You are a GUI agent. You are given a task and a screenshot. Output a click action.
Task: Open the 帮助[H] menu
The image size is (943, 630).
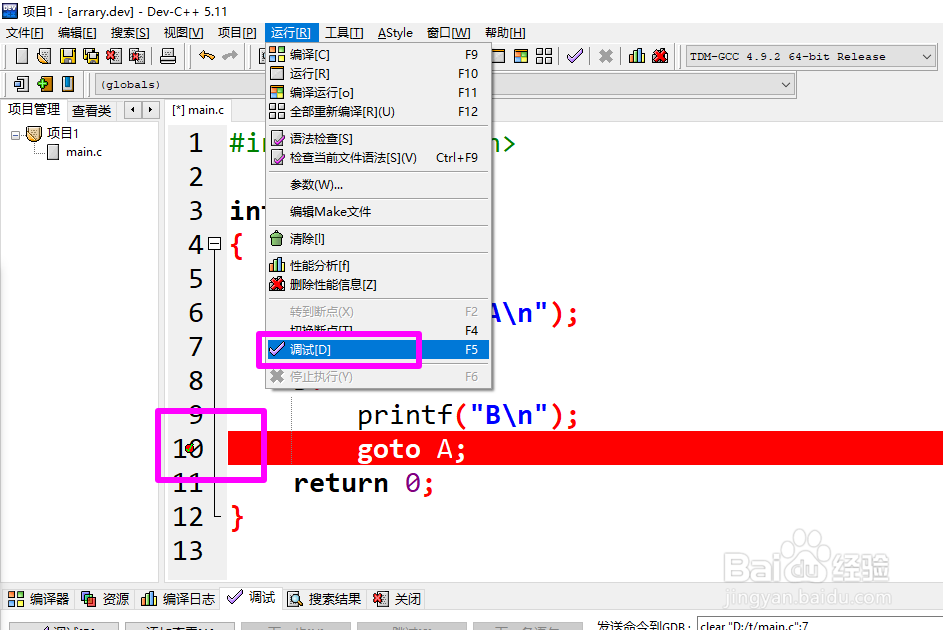pos(505,33)
